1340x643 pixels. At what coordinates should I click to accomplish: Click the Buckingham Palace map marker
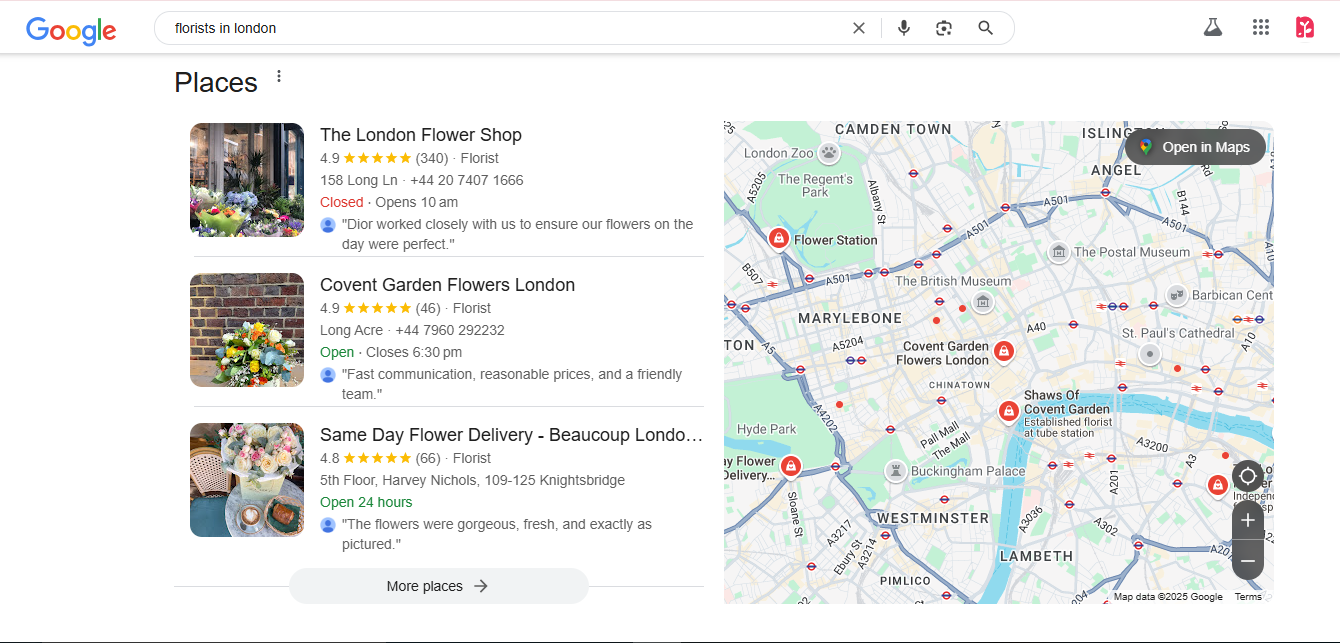896,471
